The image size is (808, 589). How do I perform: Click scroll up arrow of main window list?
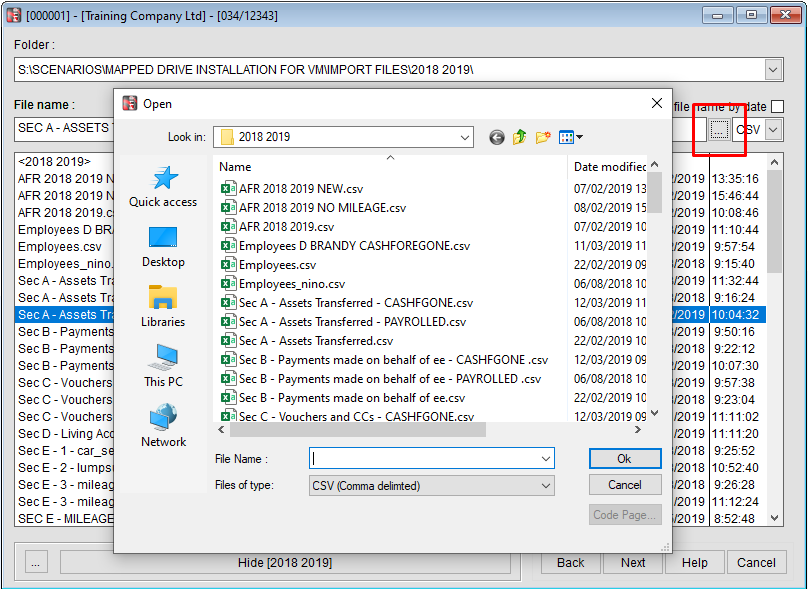point(774,162)
